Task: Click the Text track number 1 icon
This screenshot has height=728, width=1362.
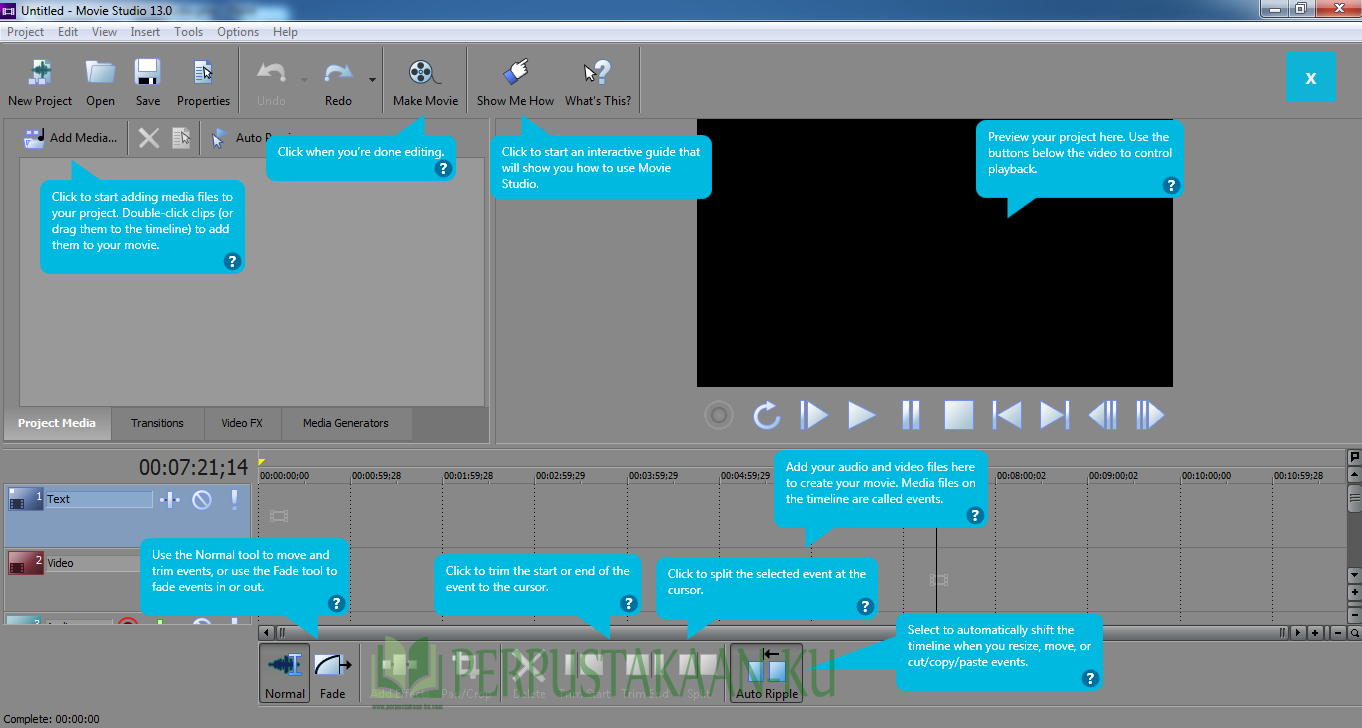Action: pyautogui.click(x=26, y=499)
